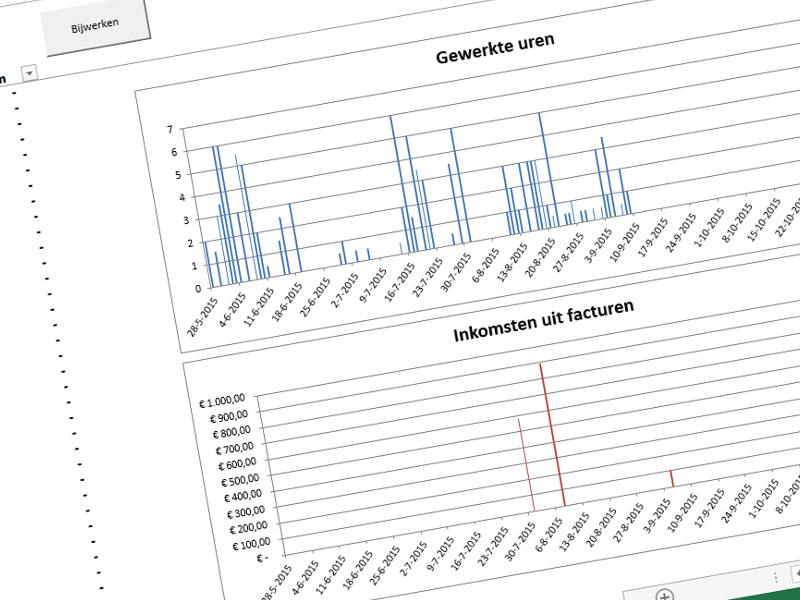Viewport: 800px width, 600px height.
Task: Click date '11-6-2015' in Gewerkte uren chart
Action: pos(260,307)
